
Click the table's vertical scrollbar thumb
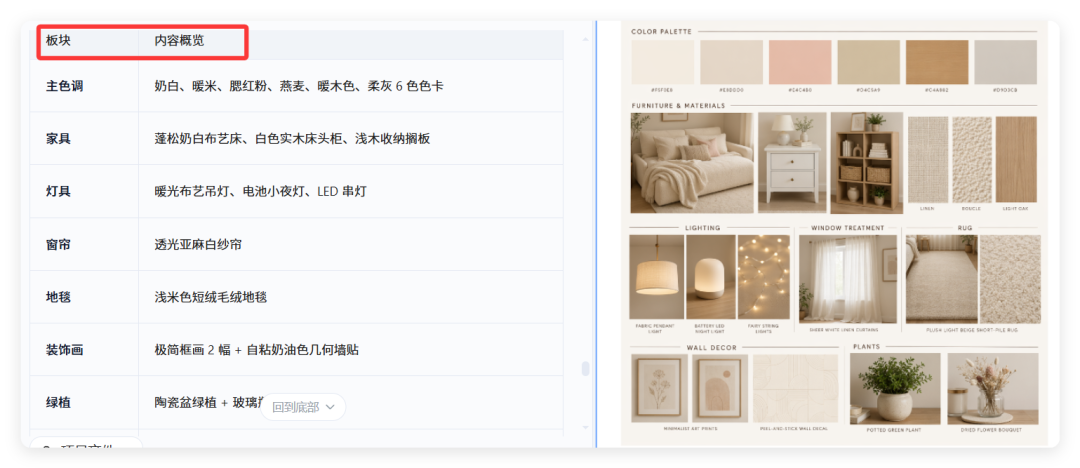click(x=585, y=369)
